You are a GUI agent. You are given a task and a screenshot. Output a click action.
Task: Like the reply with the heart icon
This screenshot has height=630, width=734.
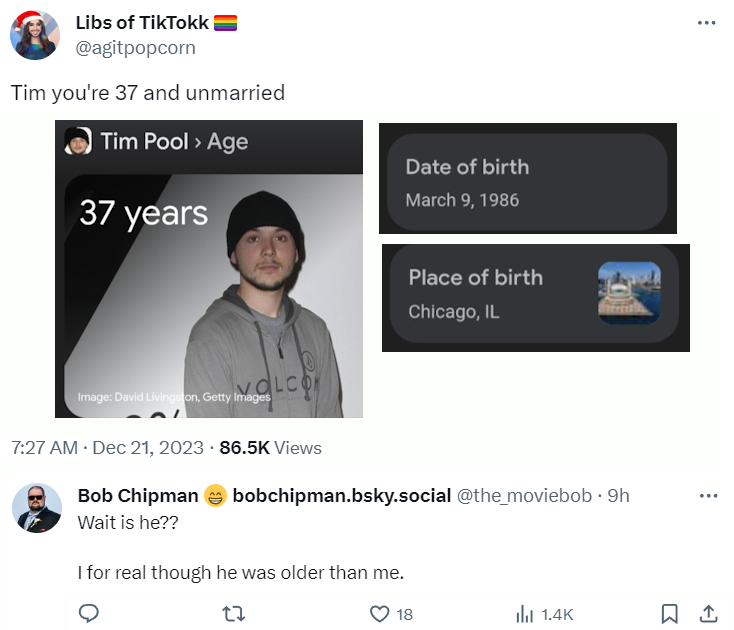(x=379, y=613)
